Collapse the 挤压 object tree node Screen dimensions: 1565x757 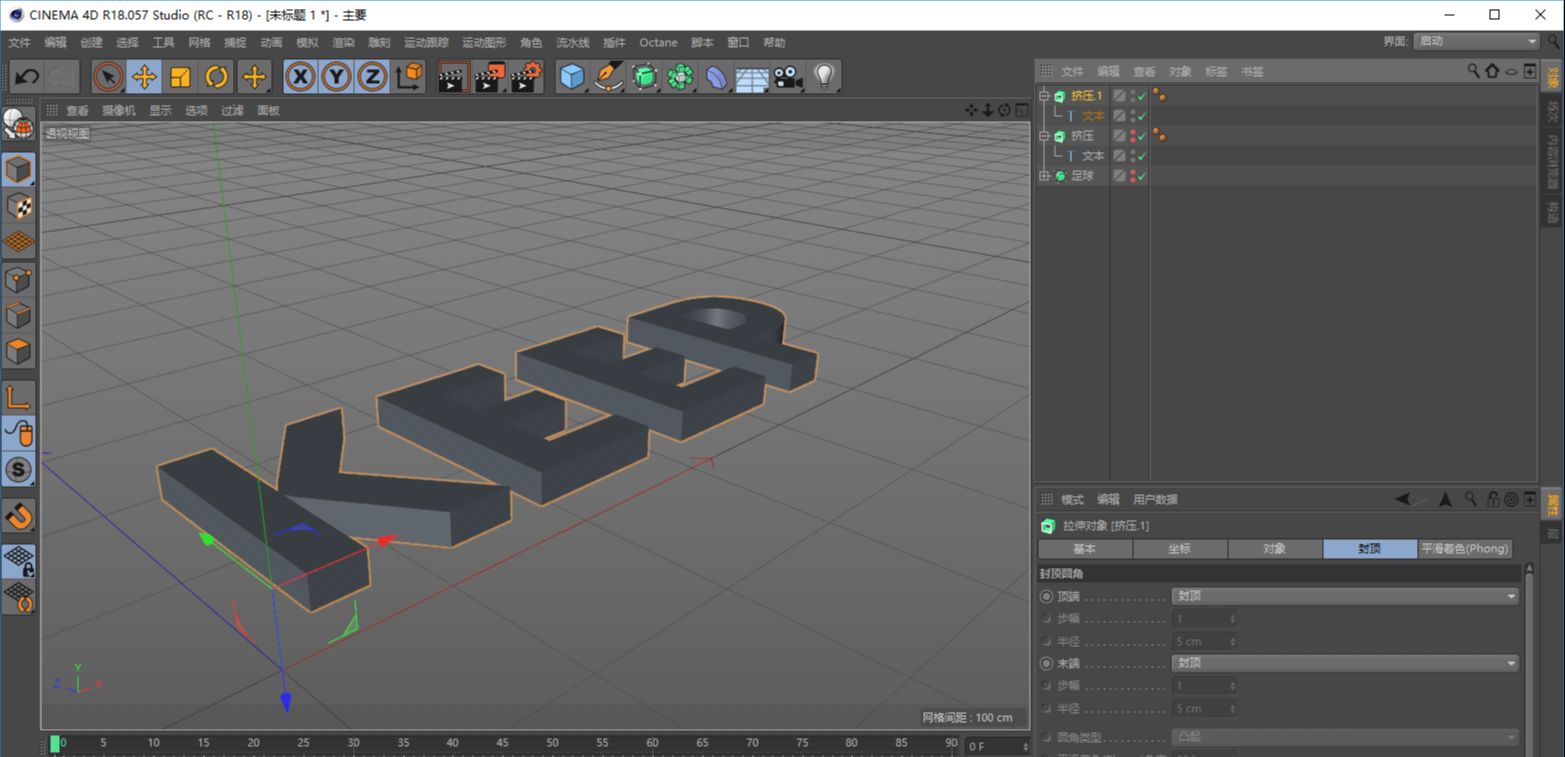tap(1045, 135)
